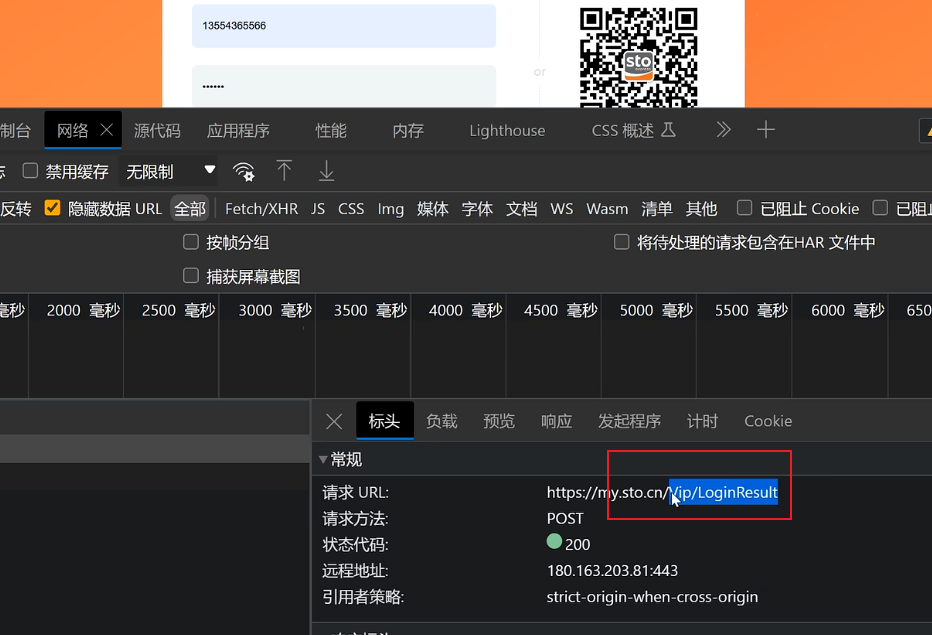Switch to the 负载 tab
This screenshot has width=932, height=635.
tap(441, 421)
